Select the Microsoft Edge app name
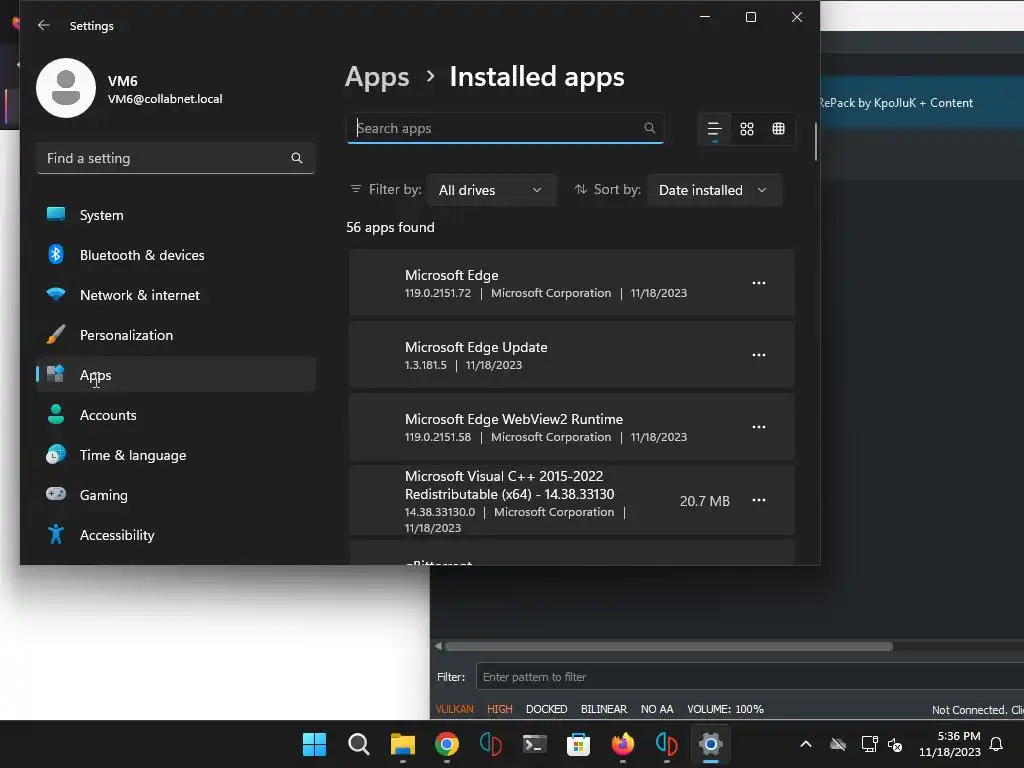 tap(451, 275)
